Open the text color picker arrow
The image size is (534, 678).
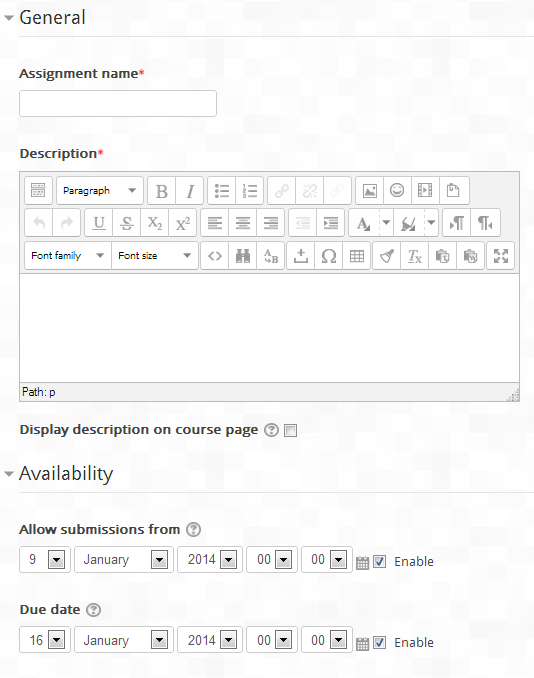coord(386,223)
